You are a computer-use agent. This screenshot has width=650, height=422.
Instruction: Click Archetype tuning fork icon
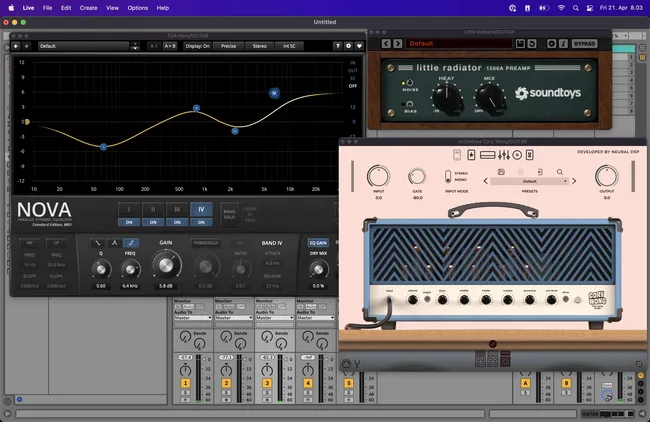pyautogui.click(x=357, y=364)
